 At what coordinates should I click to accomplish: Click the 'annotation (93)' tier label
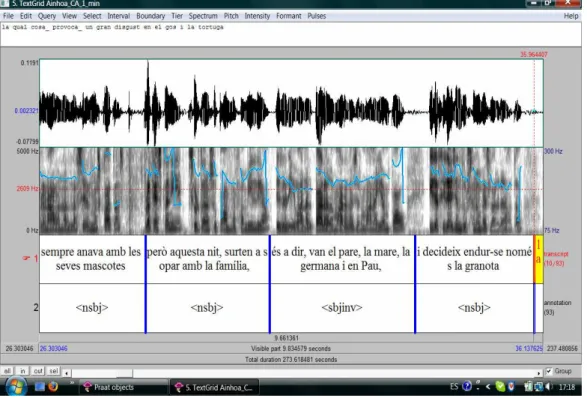coord(557,307)
